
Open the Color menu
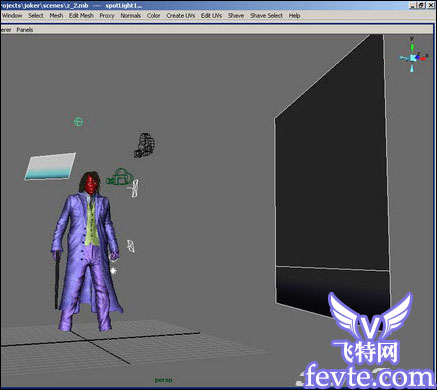pyautogui.click(x=154, y=16)
